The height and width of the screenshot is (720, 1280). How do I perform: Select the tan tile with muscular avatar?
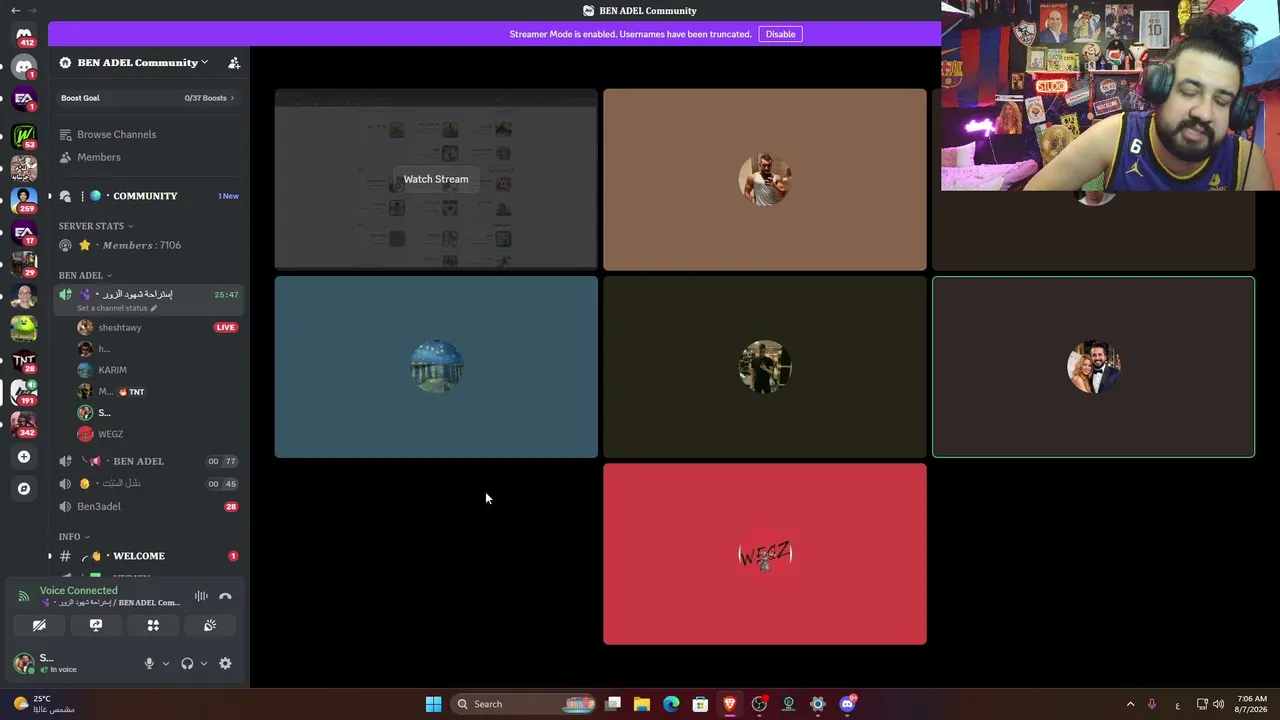click(x=765, y=180)
